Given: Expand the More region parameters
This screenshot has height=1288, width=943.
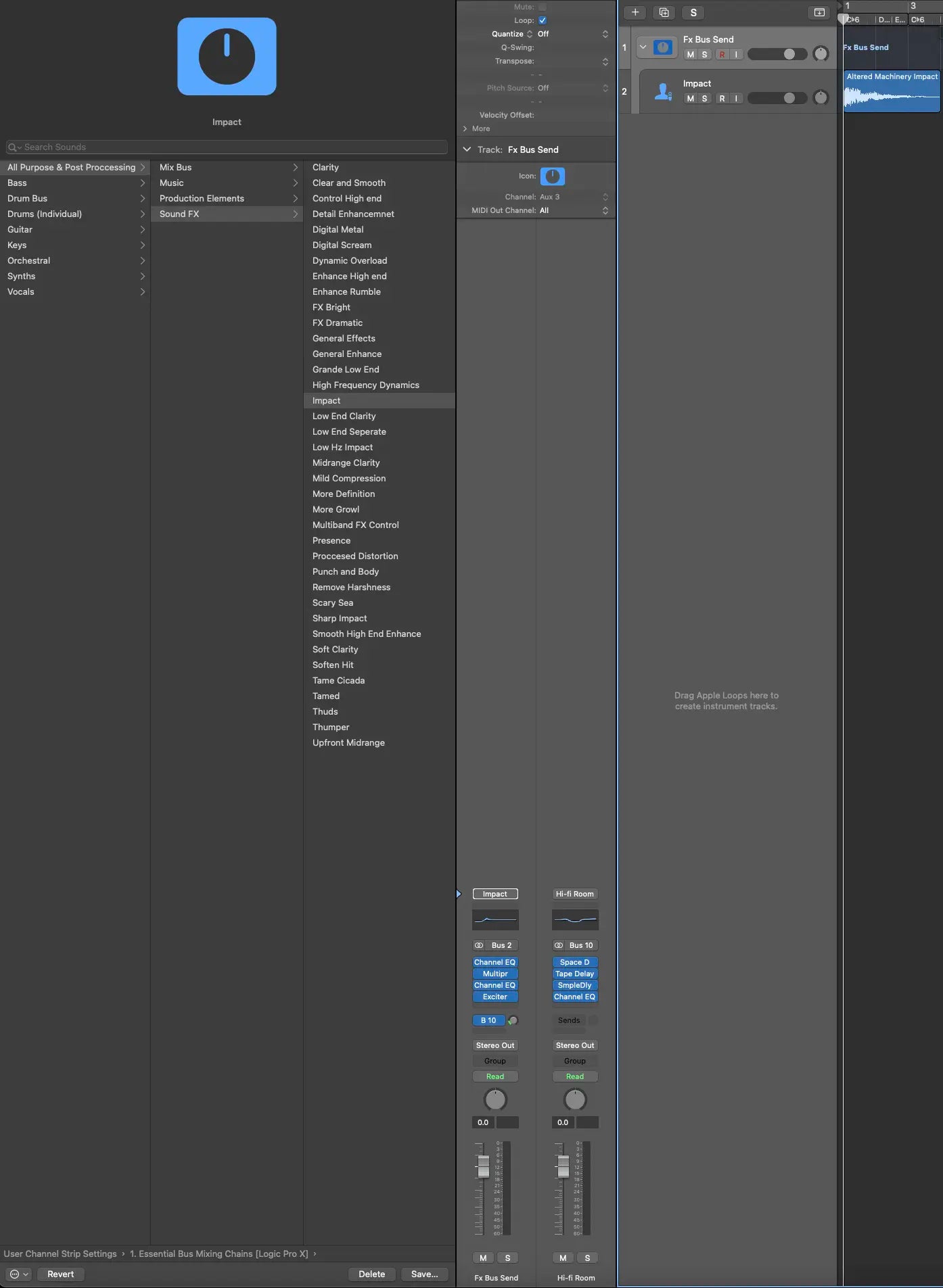Looking at the screenshot, I should (465, 128).
